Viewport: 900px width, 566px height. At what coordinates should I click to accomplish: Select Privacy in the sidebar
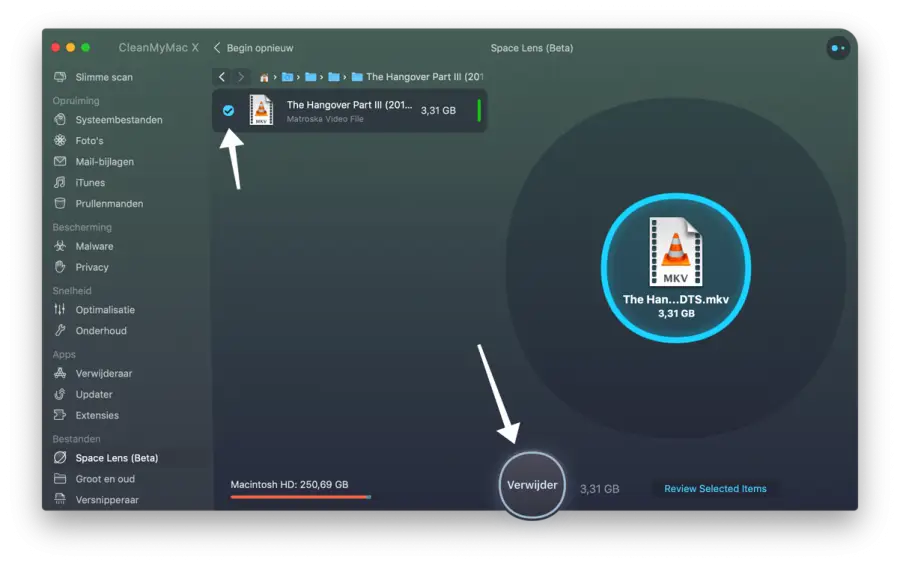tap(92, 267)
